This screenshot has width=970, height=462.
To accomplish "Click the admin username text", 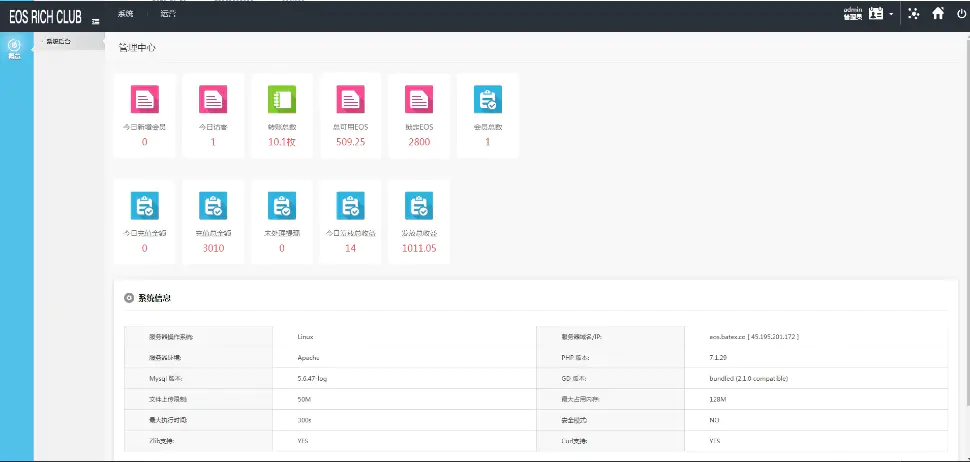I will click(853, 10).
